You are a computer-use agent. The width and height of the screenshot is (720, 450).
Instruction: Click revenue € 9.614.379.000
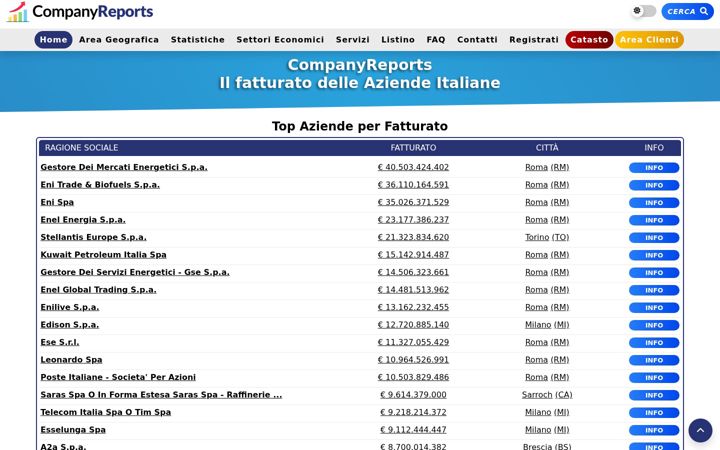click(413, 394)
